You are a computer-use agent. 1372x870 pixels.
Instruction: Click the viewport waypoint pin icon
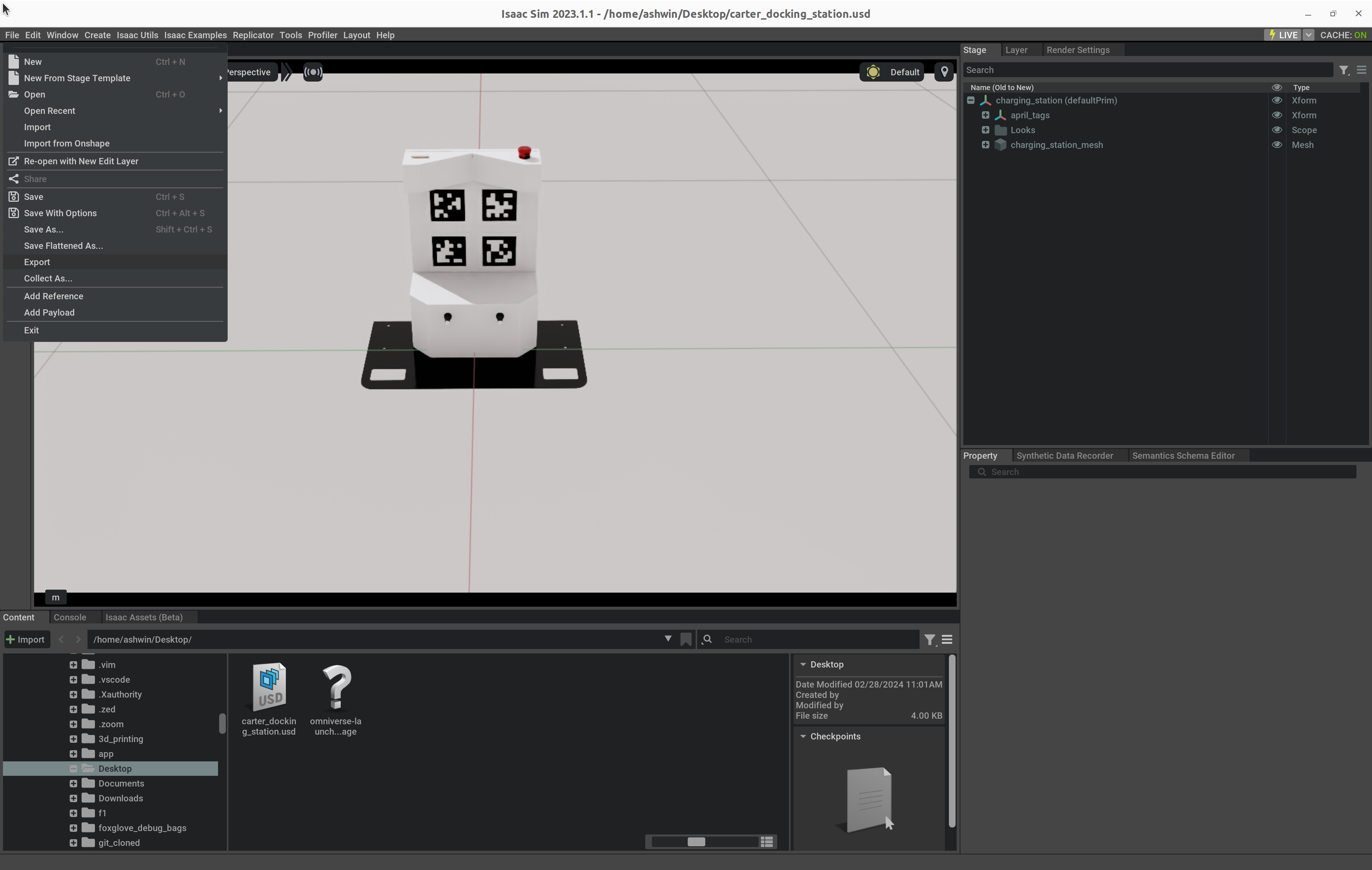(944, 72)
